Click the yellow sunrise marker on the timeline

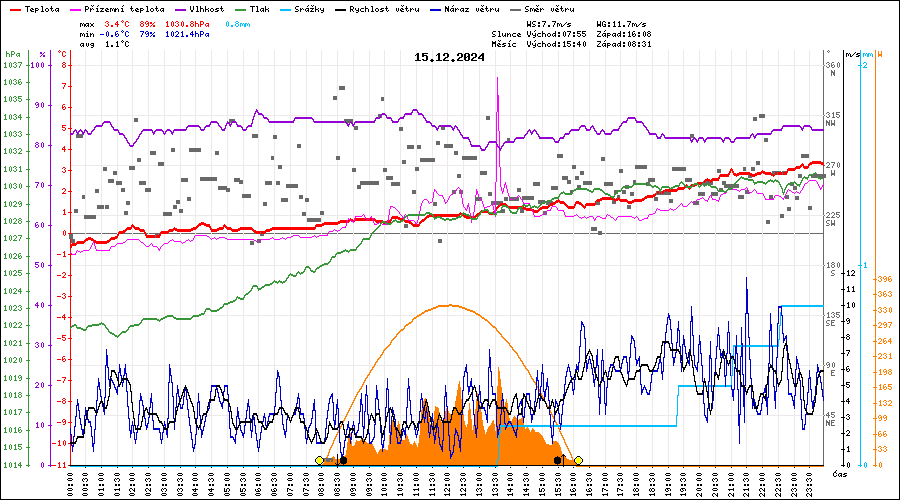(x=320, y=460)
